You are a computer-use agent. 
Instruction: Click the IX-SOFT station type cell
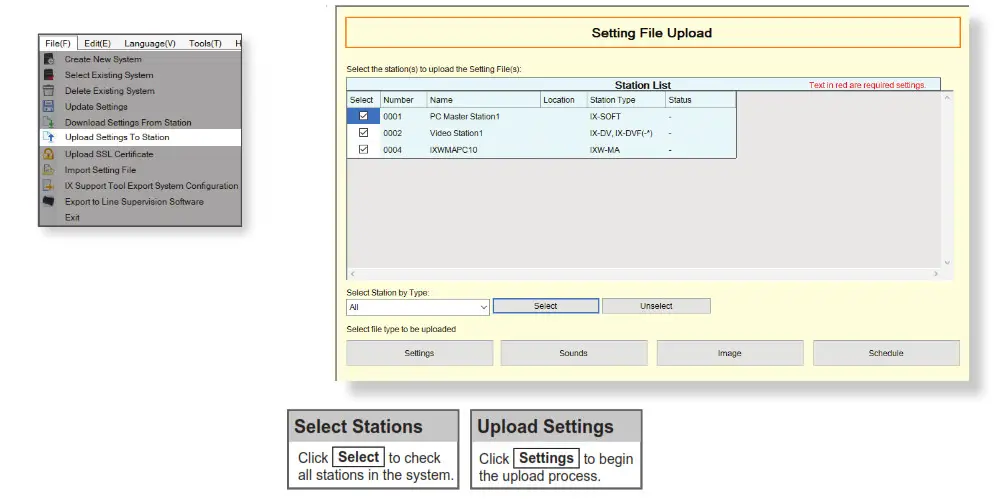626,117
